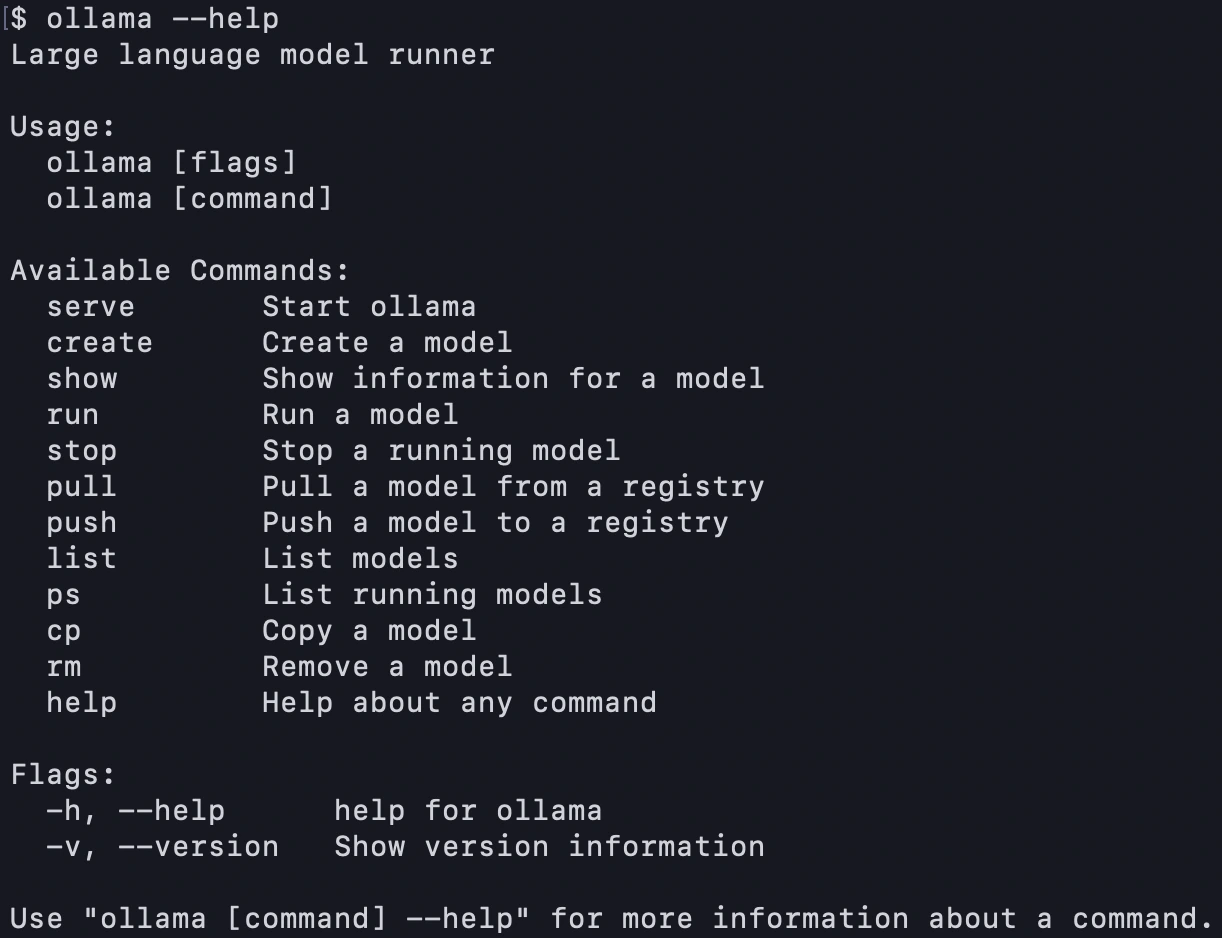
Task: Click the 'list' command name
Action: tap(81, 558)
